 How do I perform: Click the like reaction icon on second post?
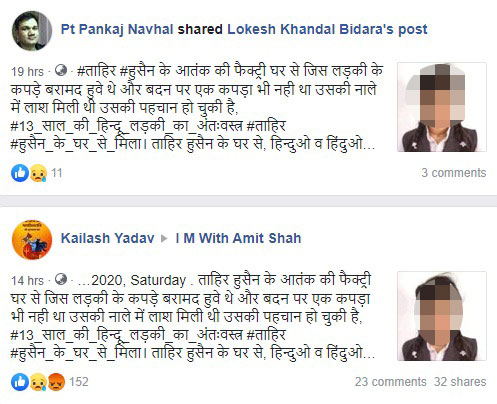[x=20, y=382]
